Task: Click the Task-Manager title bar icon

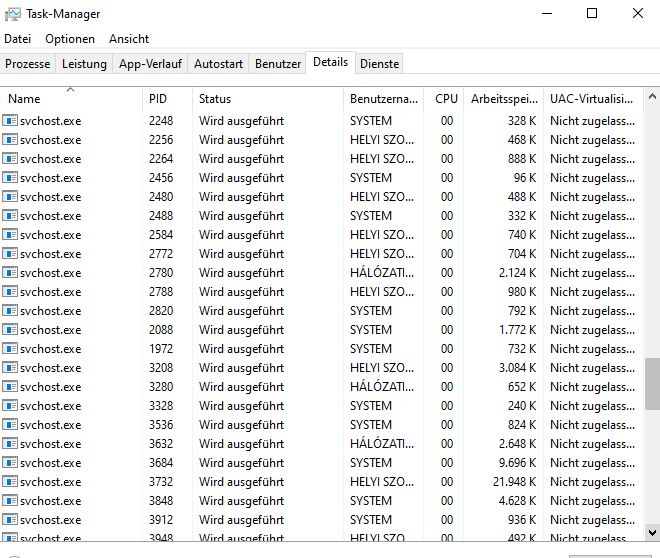Action: [x=12, y=14]
